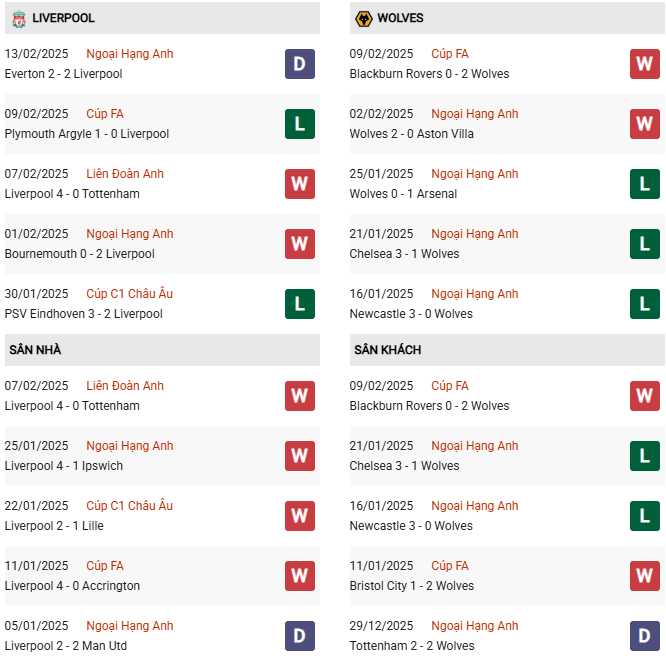Screen dimensions: 666x658
Task: Click win badge for Bristol City 1 - 2 Wolves
Action: point(644,576)
